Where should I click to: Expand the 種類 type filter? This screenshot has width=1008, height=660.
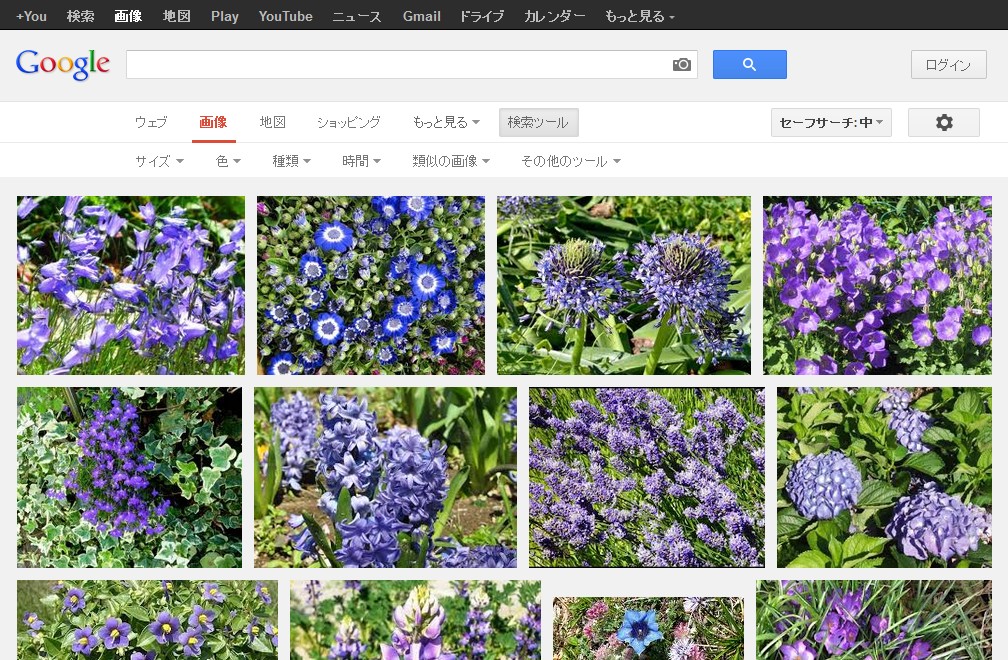click(x=291, y=161)
